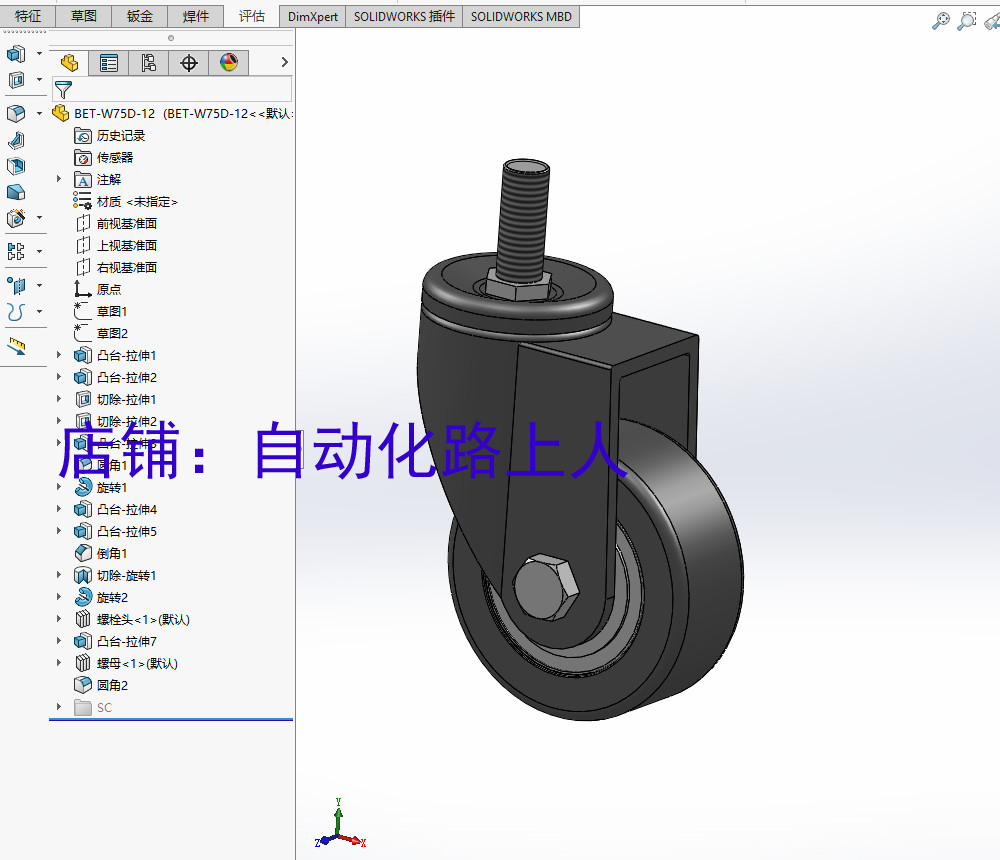This screenshot has height=860, width=1000.
Task: Open the linear pattern dropdown arrow
Action: click(x=40, y=251)
